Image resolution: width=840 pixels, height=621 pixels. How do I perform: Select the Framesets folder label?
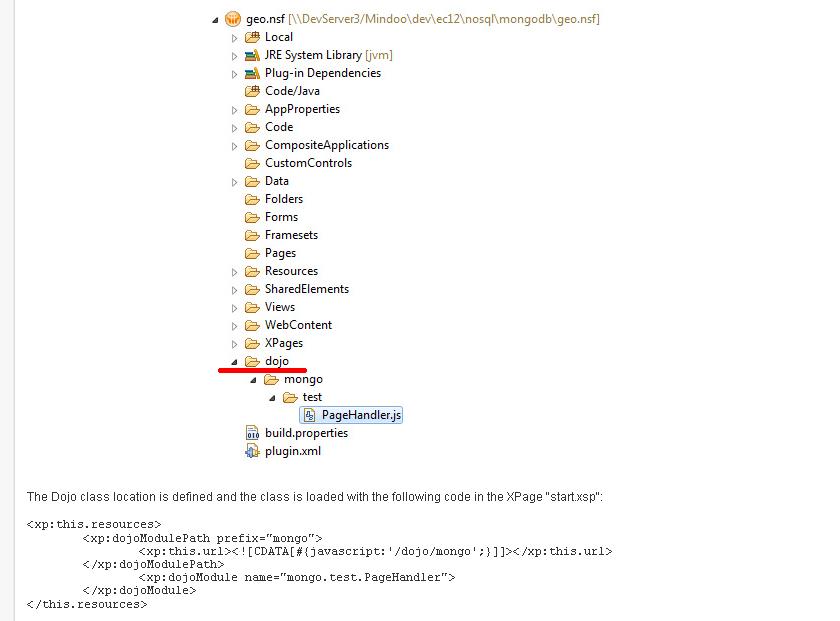click(x=291, y=235)
